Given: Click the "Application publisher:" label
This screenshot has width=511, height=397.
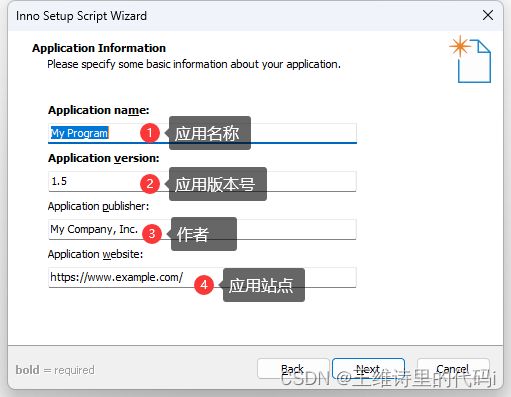Looking at the screenshot, I should [x=98, y=206].
